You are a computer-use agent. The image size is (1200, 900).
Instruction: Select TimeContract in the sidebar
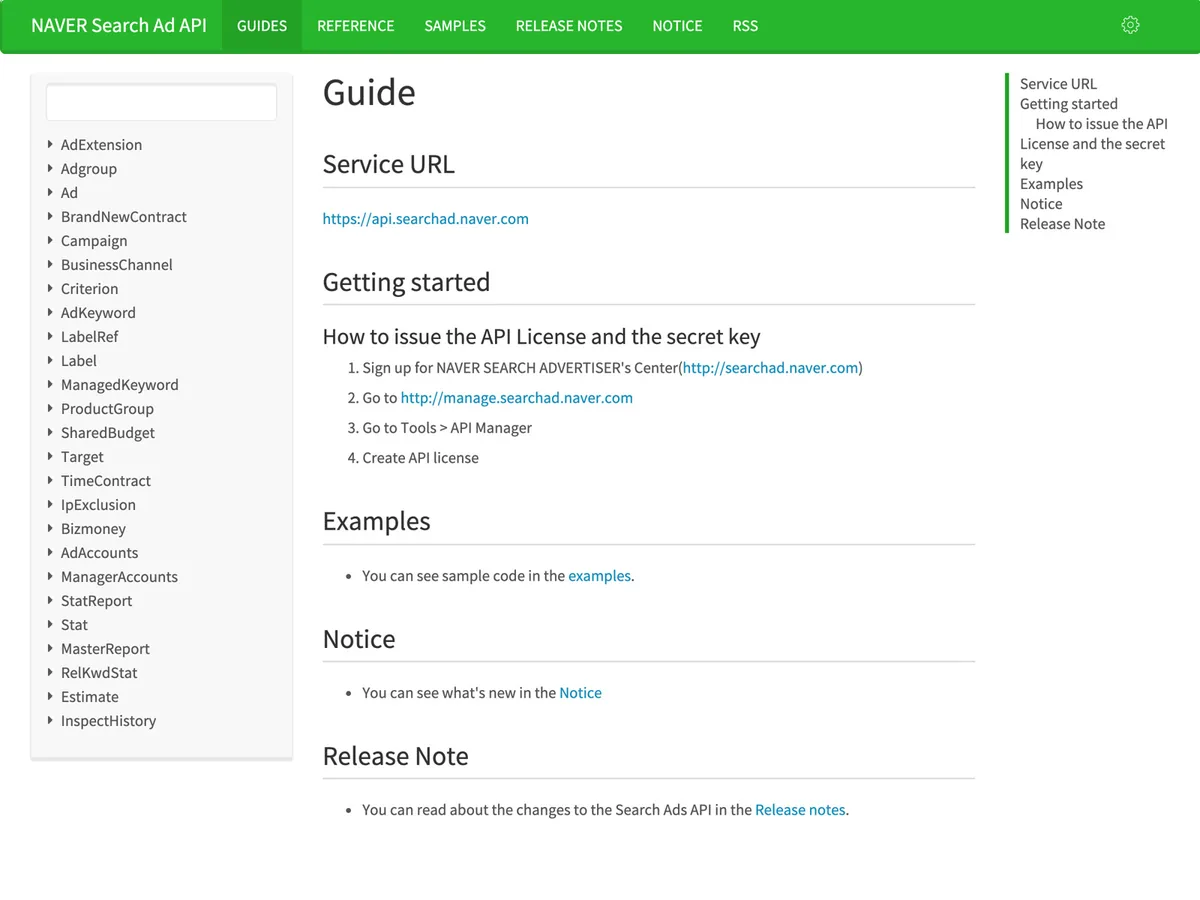pyautogui.click(x=106, y=481)
